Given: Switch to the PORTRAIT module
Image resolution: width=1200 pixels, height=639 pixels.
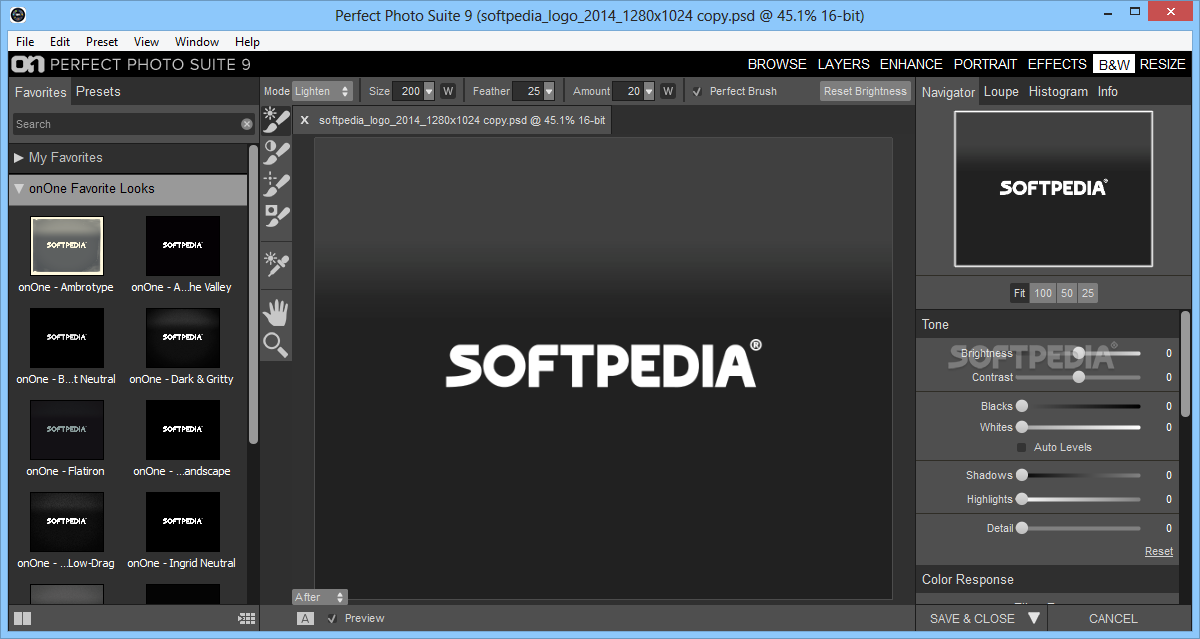Looking at the screenshot, I should (985, 64).
